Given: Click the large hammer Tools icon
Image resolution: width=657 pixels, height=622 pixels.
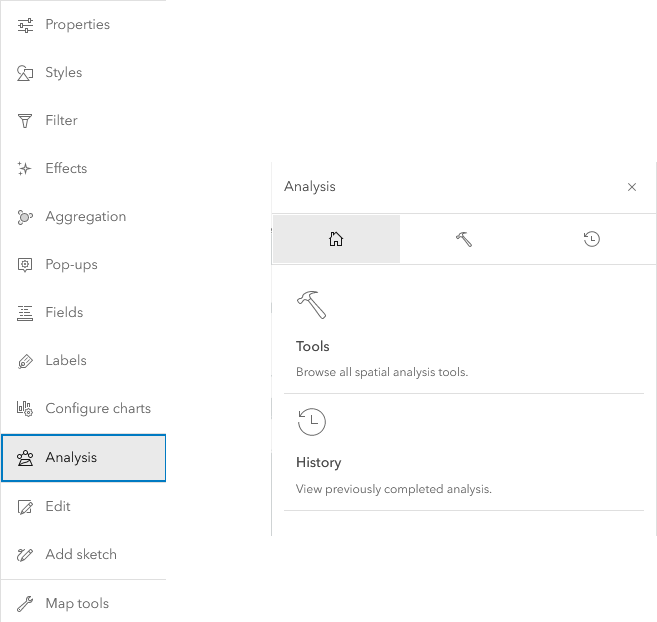Looking at the screenshot, I should (x=312, y=305).
